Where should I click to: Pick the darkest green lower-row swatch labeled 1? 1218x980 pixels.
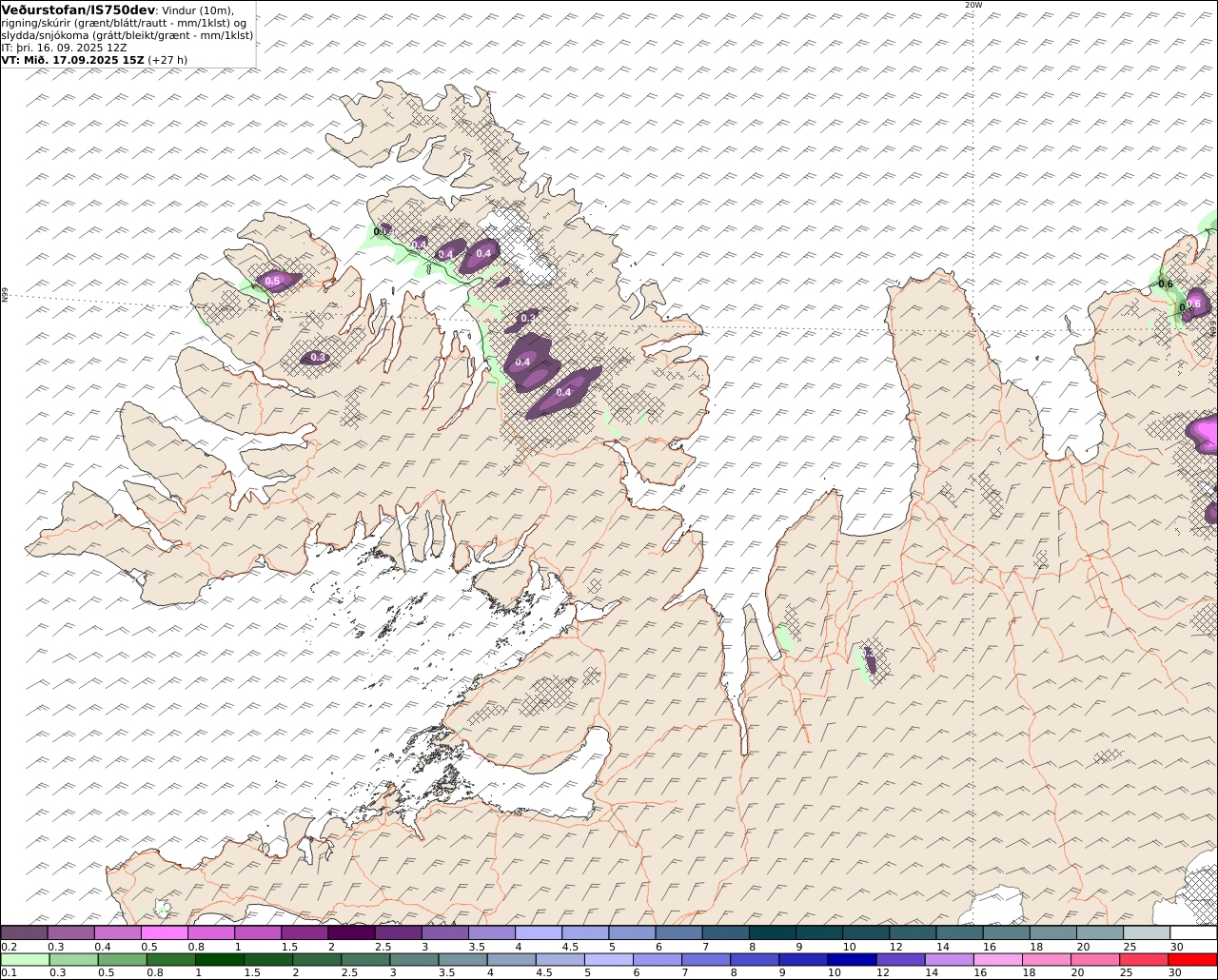219,959
